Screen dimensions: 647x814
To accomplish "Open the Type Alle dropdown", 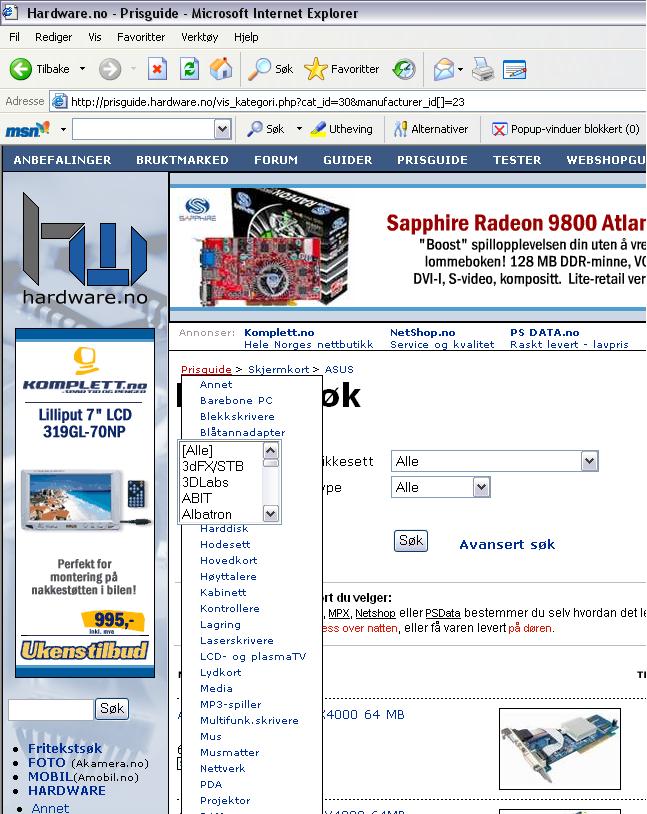I will pos(440,487).
